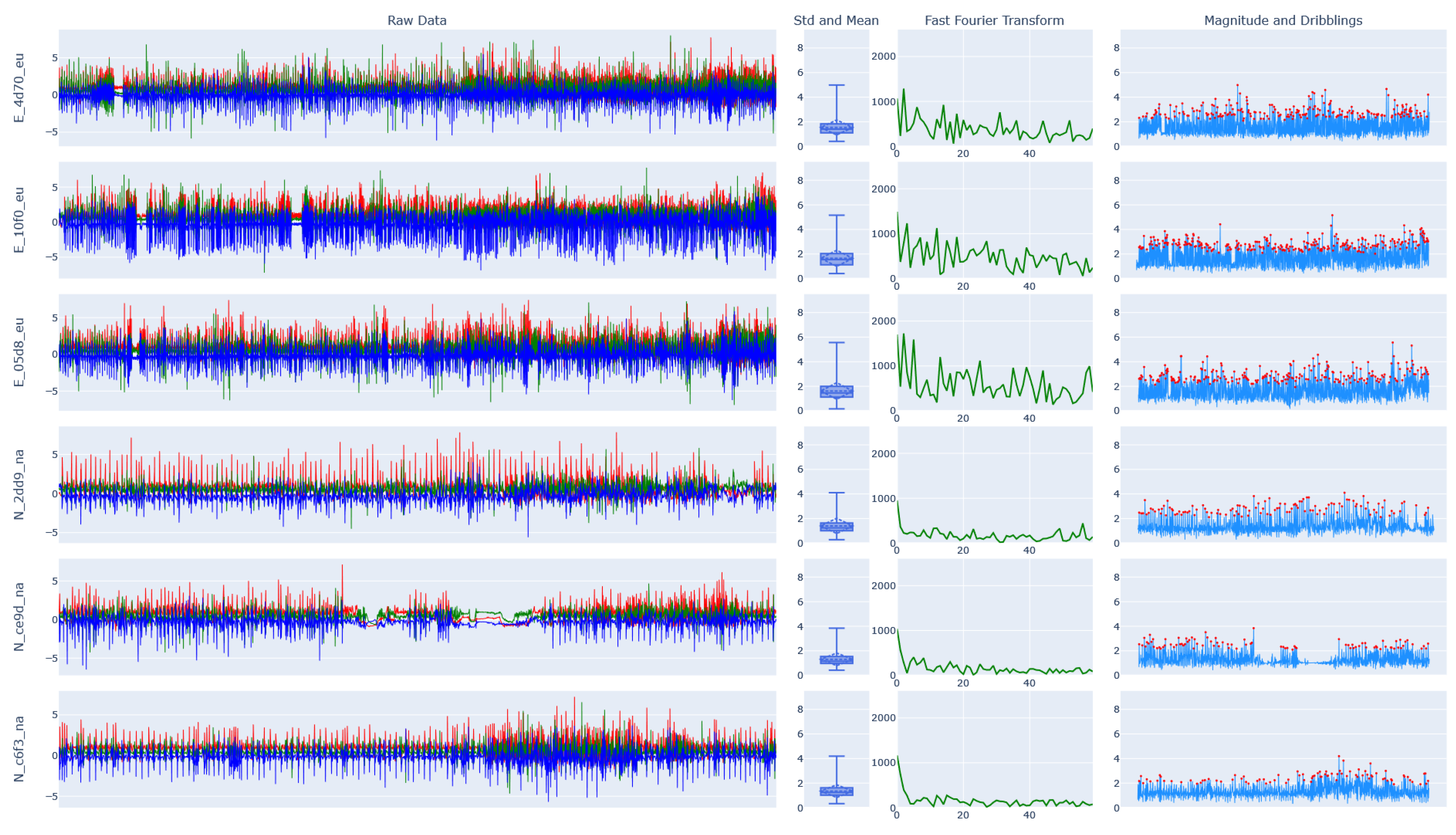The width and height of the screenshot is (1456, 835).
Task: Click the N_2dd9_na row label
Action: pos(19,484)
